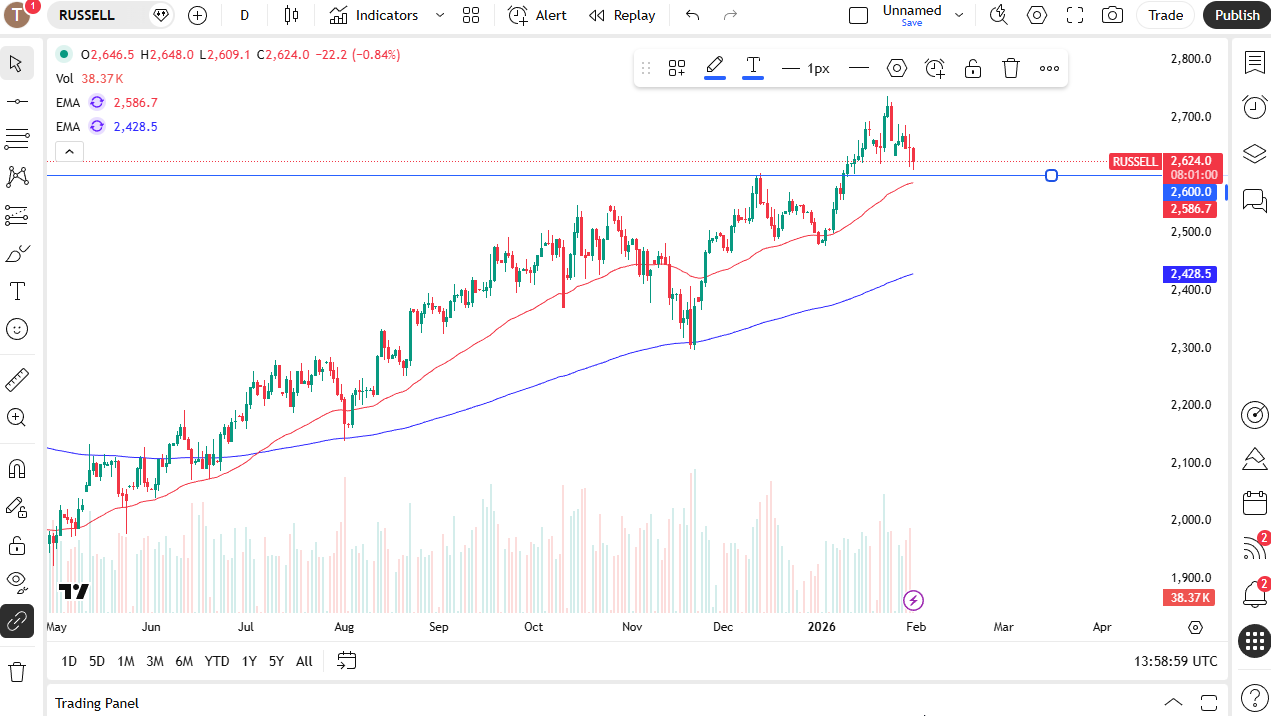Image resolution: width=1271 pixels, height=716 pixels.
Task: Change the line color pencil swatch
Action: coord(715,68)
